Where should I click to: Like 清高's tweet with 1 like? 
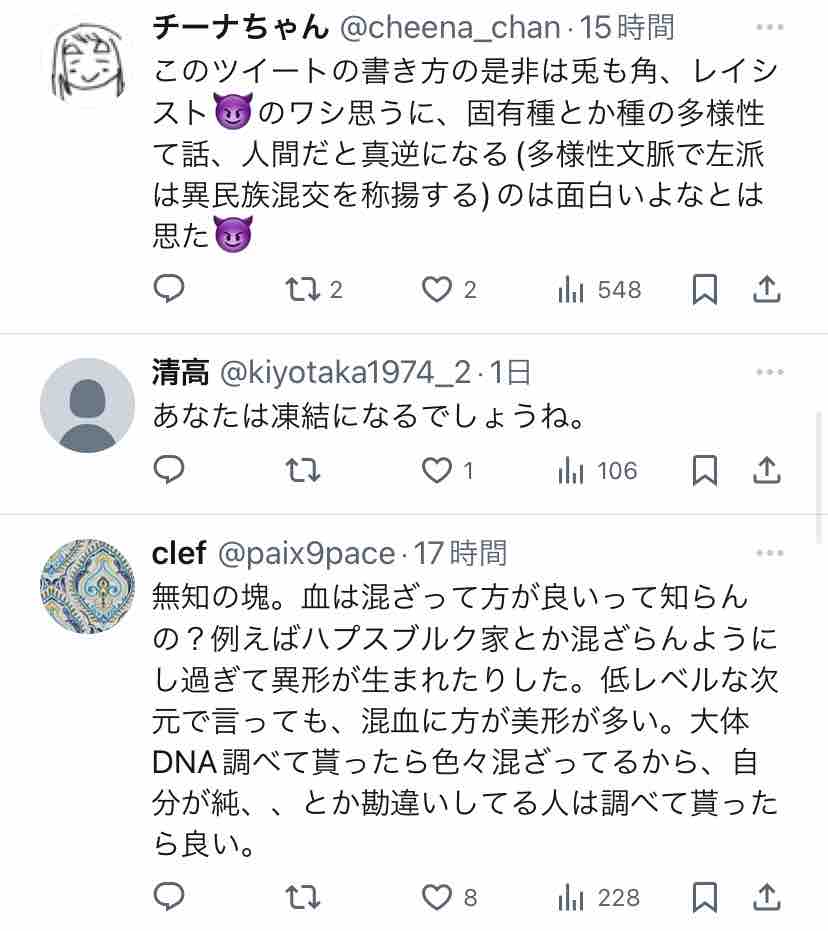436,470
